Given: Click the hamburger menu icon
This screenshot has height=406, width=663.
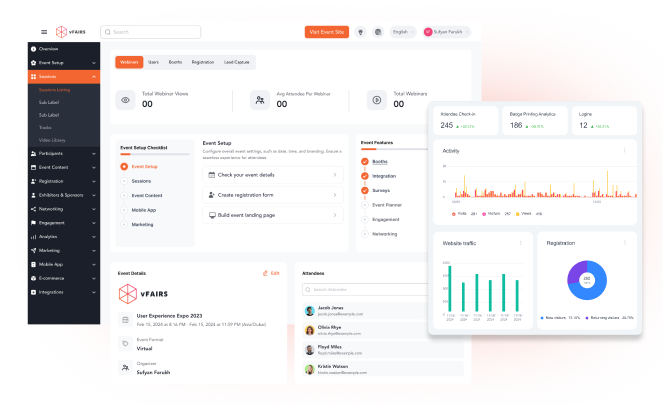Looking at the screenshot, I should [x=44, y=32].
